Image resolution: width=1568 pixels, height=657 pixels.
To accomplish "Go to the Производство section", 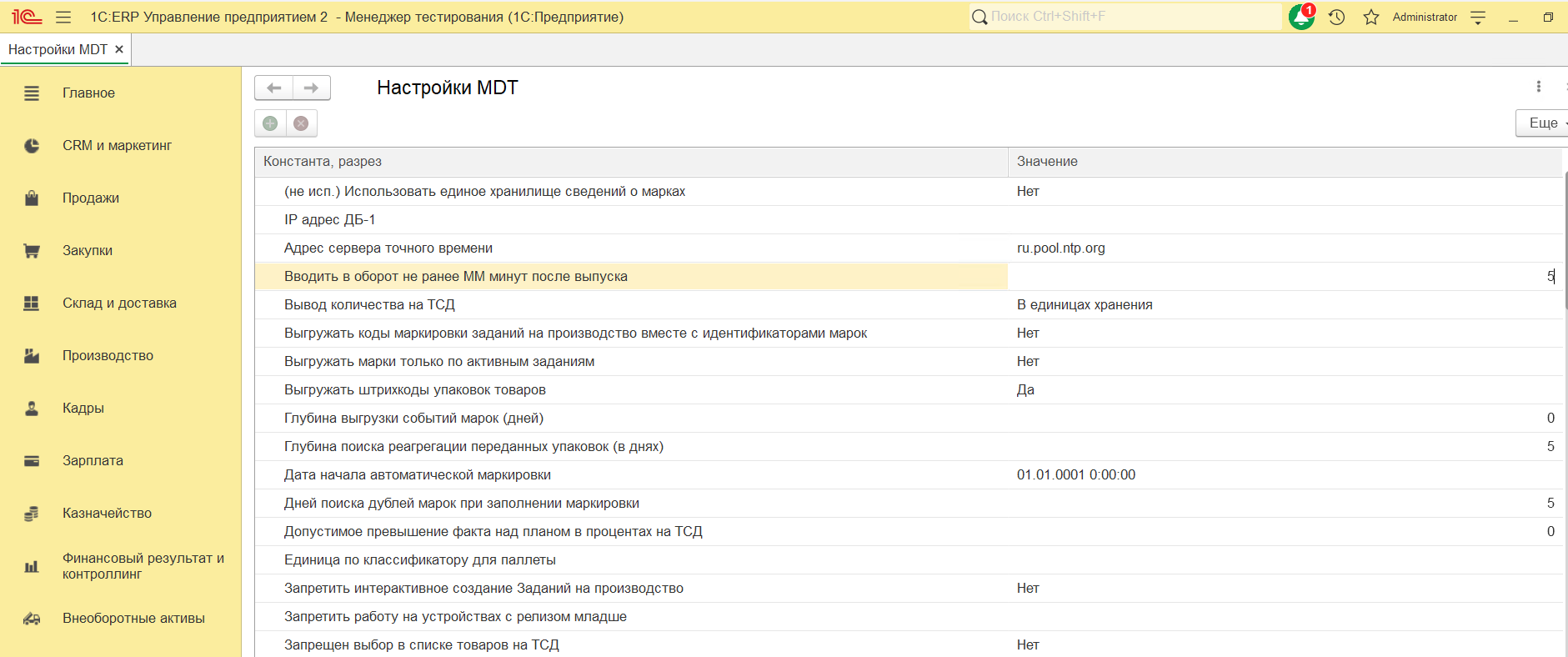I will tap(108, 355).
